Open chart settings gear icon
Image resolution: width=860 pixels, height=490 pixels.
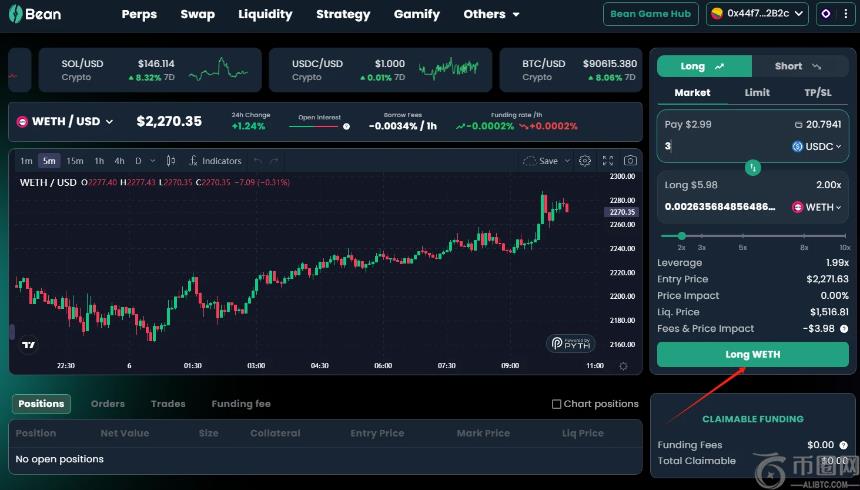point(585,161)
